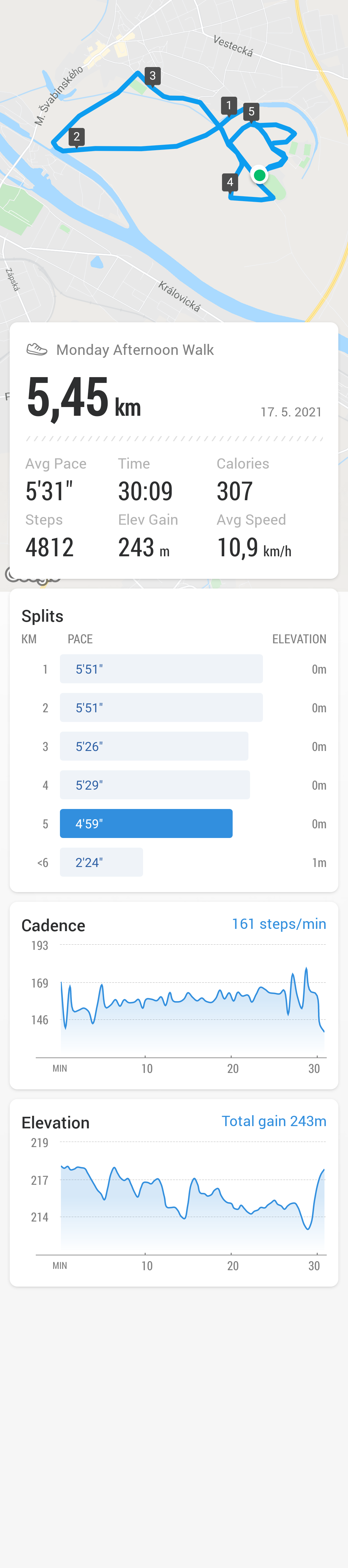Select the highlighted 4'59" split bar

146,823
